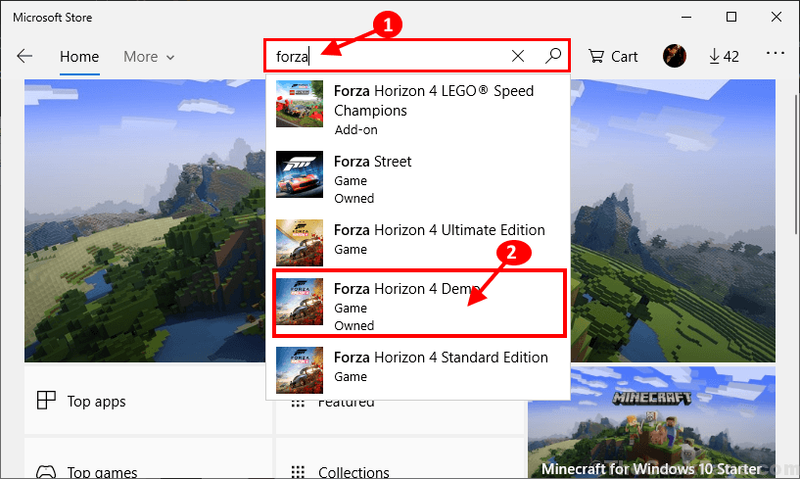
Task: Click the Top apps grid icon
Action: [x=46, y=400]
